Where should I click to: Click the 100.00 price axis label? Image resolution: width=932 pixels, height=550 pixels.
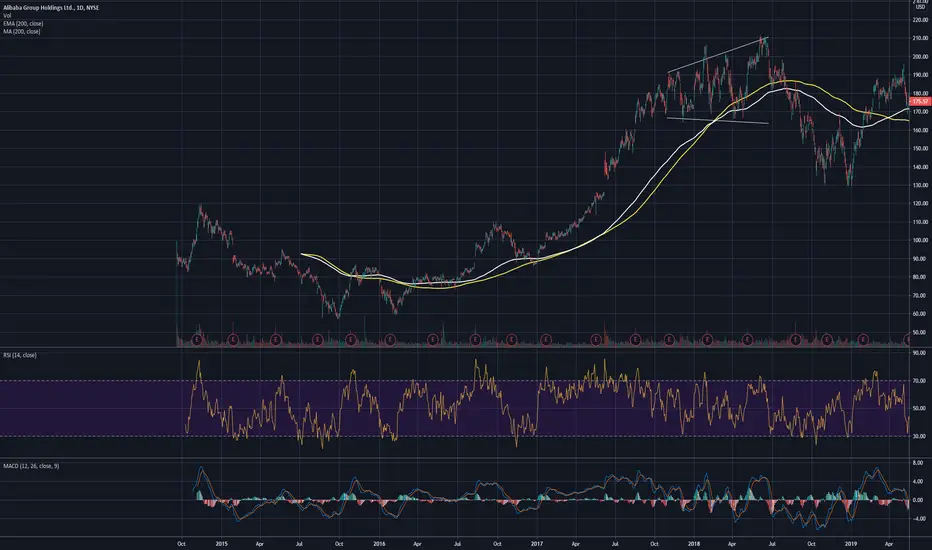(x=920, y=240)
